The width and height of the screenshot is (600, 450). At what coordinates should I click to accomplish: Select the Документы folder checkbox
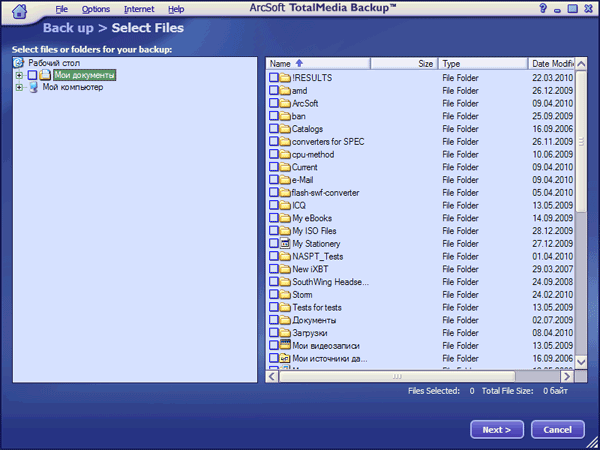click(x=274, y=320)
